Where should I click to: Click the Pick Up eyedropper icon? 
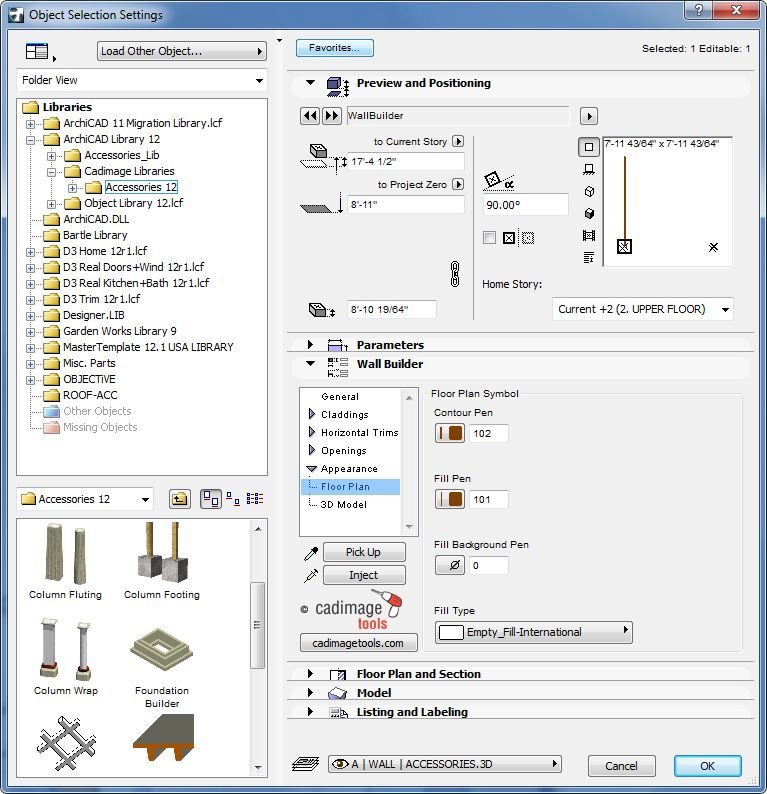[x=311, y=553]
